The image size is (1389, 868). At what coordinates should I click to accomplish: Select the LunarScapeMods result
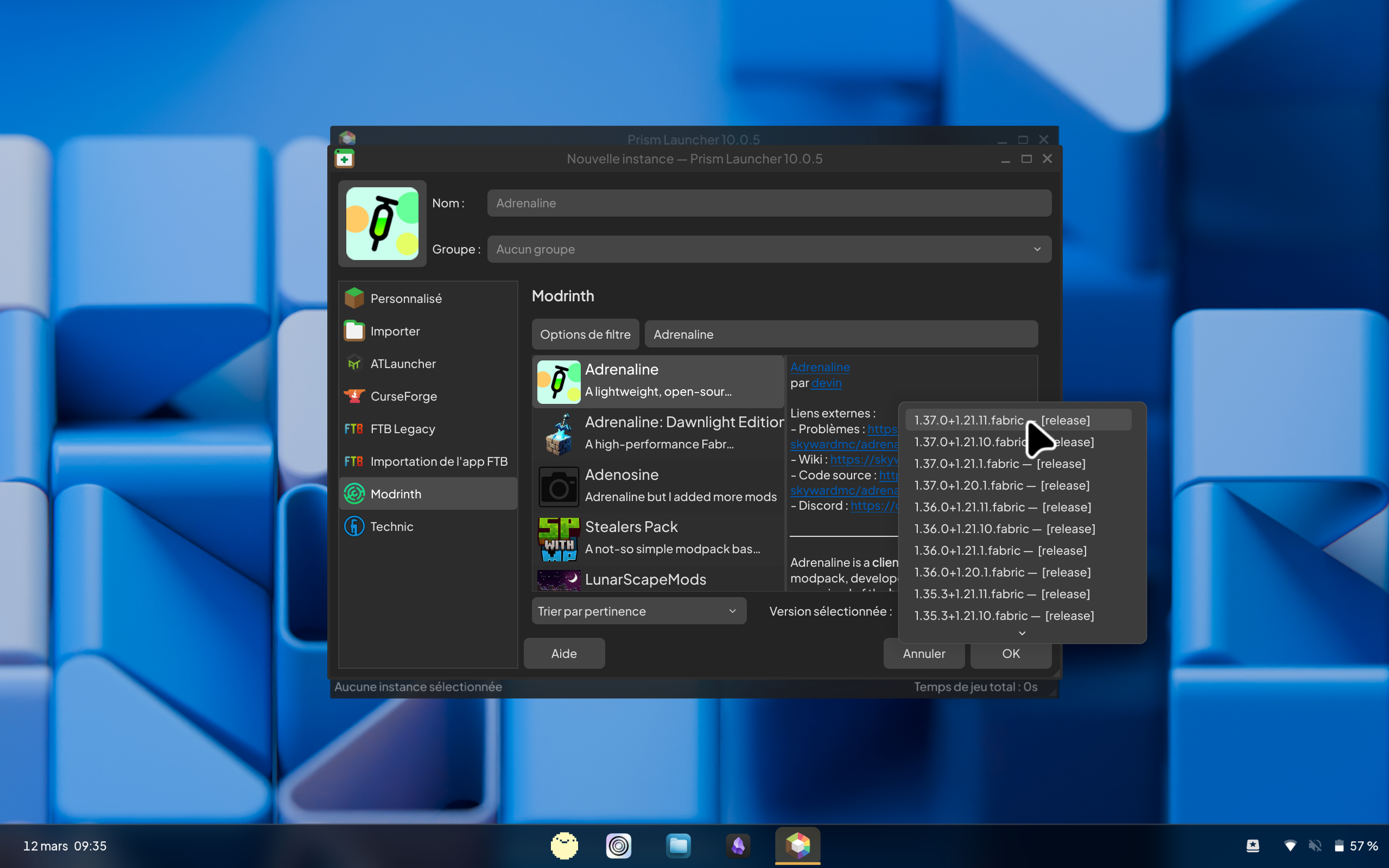(658, 580)
